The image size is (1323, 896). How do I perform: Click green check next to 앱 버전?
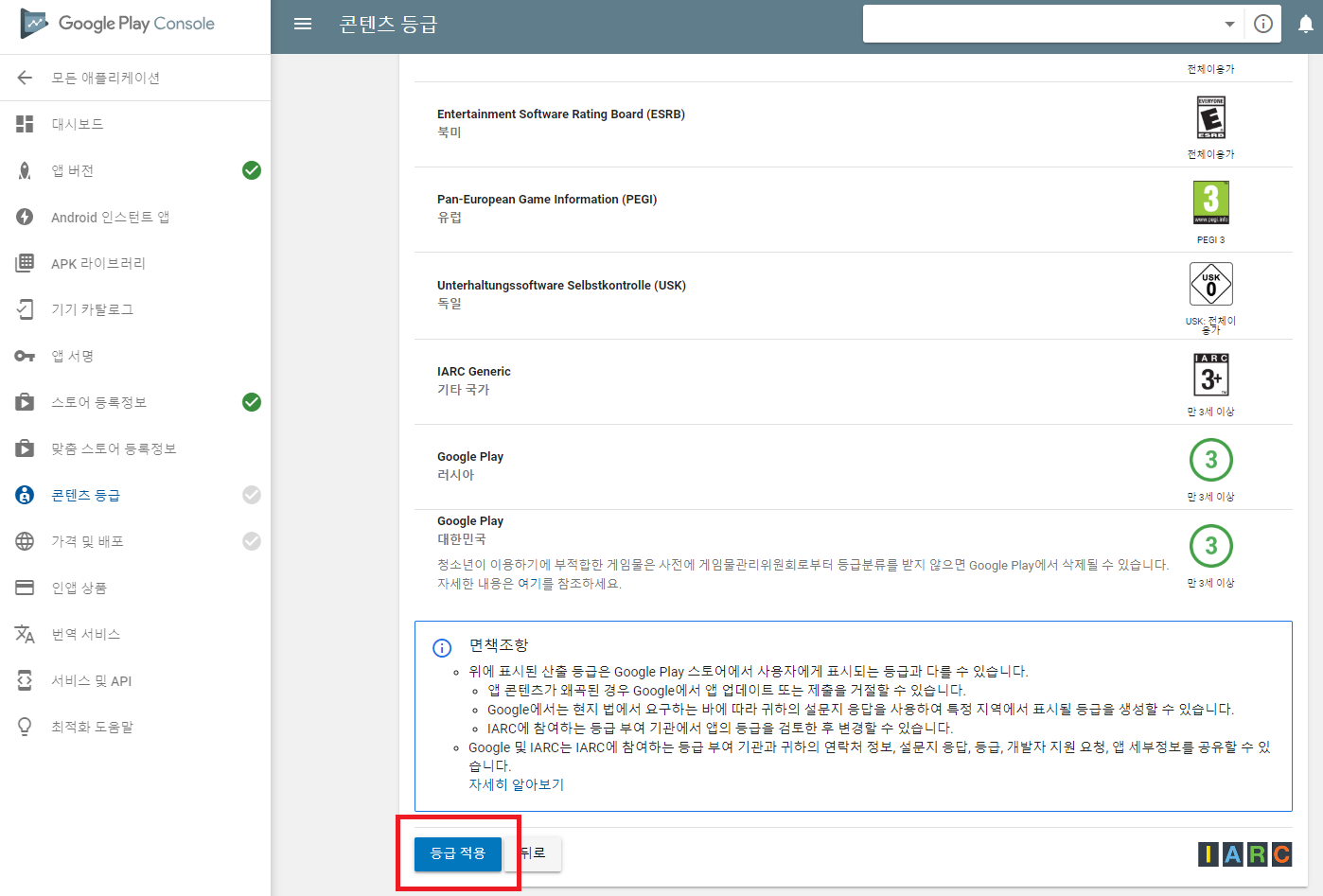click(x=252, y=170)
